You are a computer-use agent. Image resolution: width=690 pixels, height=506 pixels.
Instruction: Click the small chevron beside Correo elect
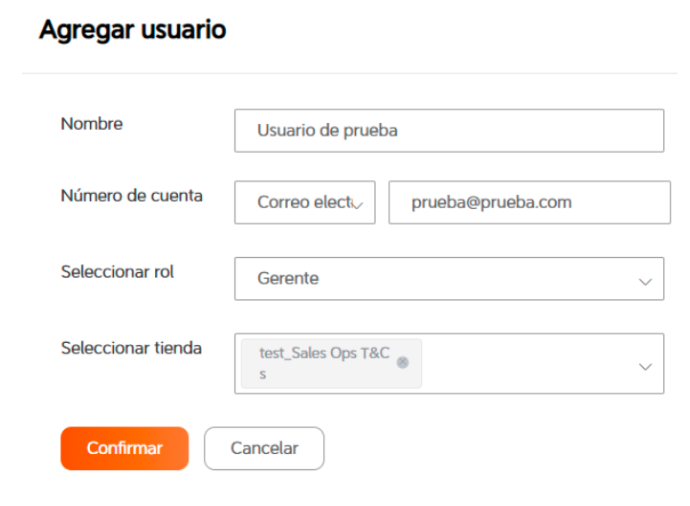pyautogui.click(x=357, y=205)
